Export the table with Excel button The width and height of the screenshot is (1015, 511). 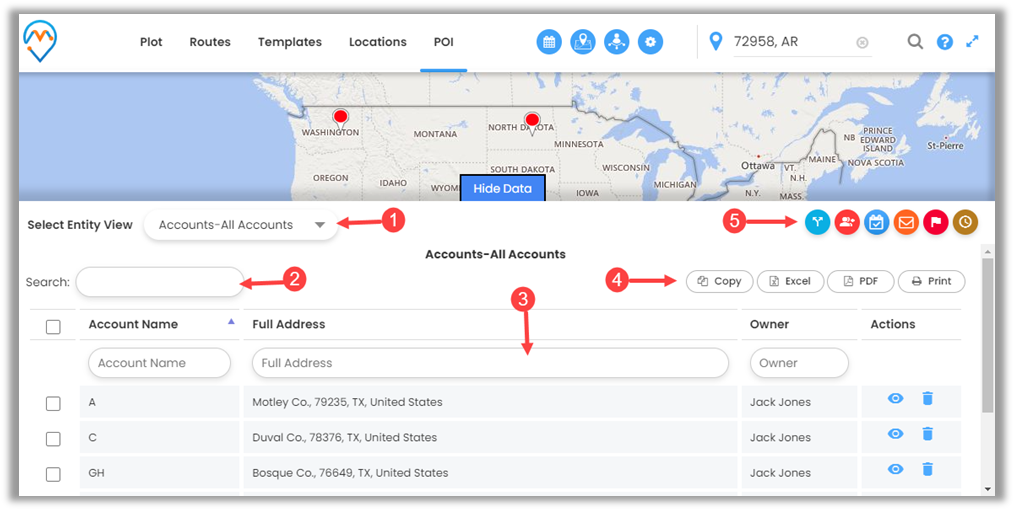tap(789, 282)
